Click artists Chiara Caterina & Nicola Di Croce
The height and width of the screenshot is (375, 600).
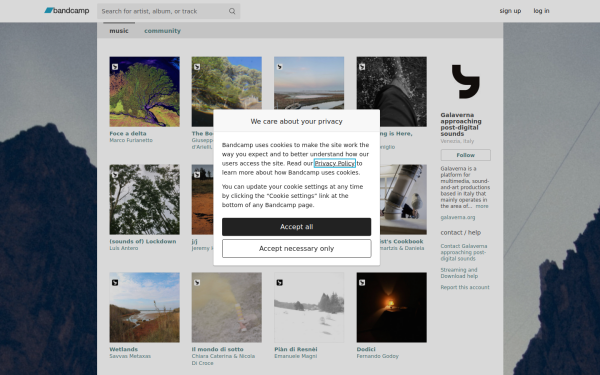223,359
